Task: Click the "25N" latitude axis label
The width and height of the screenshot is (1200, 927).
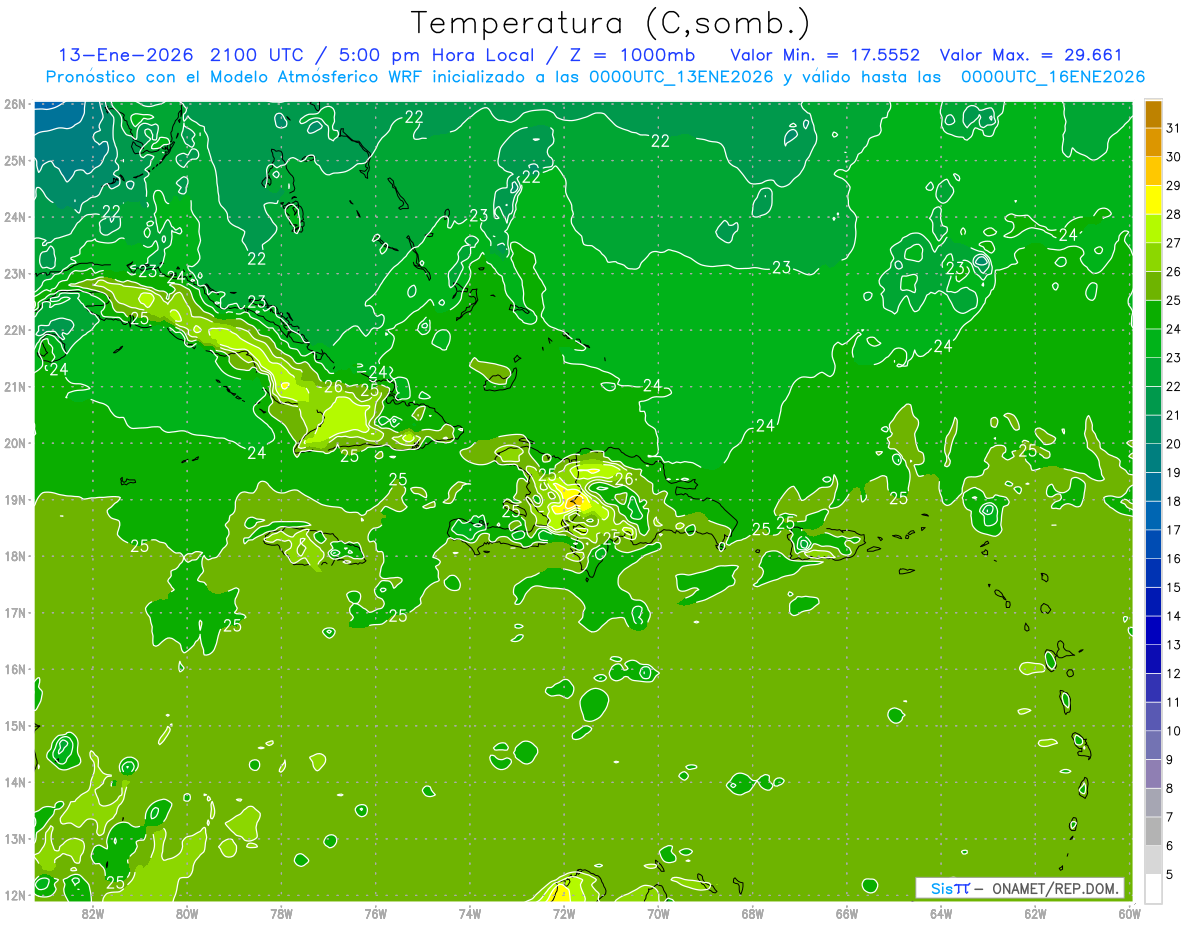Action: pyautogui.click(x=15, y=160)
